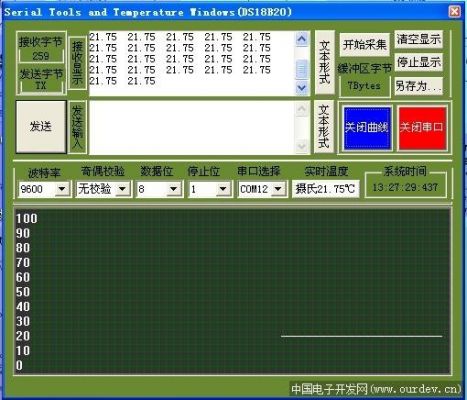Click the 100 label on chart axis
Image resolution: width=467 pixels, height=400 pixels.
pyautogui.click(x=27, y=219)
